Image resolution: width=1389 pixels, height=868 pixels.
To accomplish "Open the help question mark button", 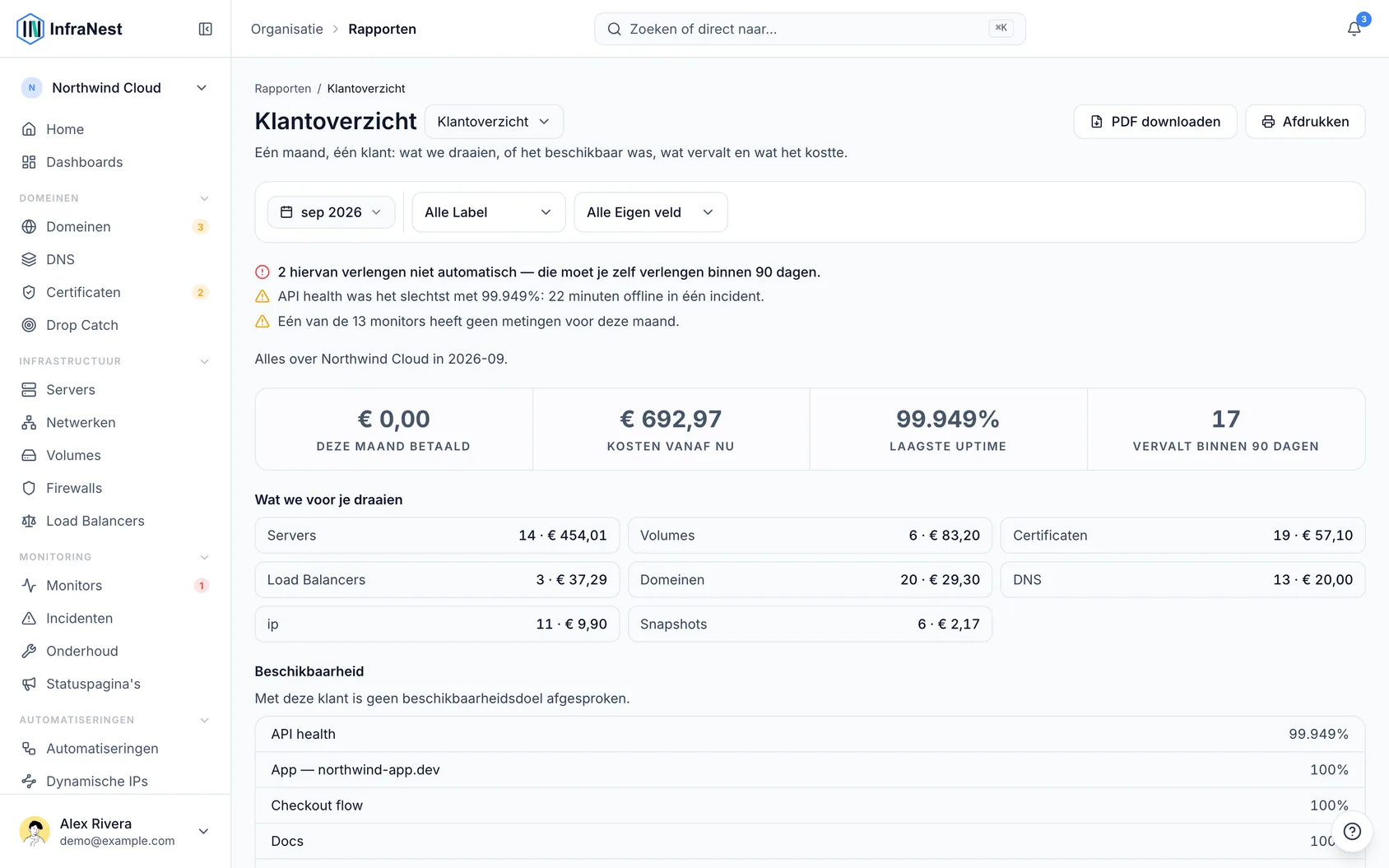I will click(1352, 831).
